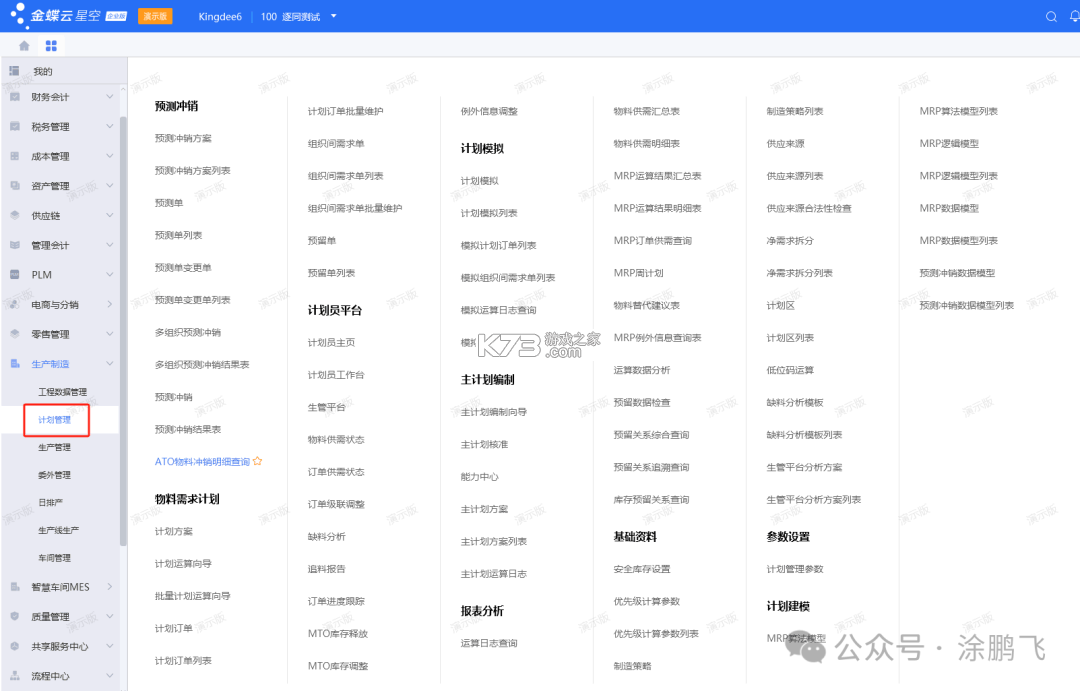Expand the 智慧车间MES chevron
The width and height of the screenshot is (1080, 691).
pos(110,586)
